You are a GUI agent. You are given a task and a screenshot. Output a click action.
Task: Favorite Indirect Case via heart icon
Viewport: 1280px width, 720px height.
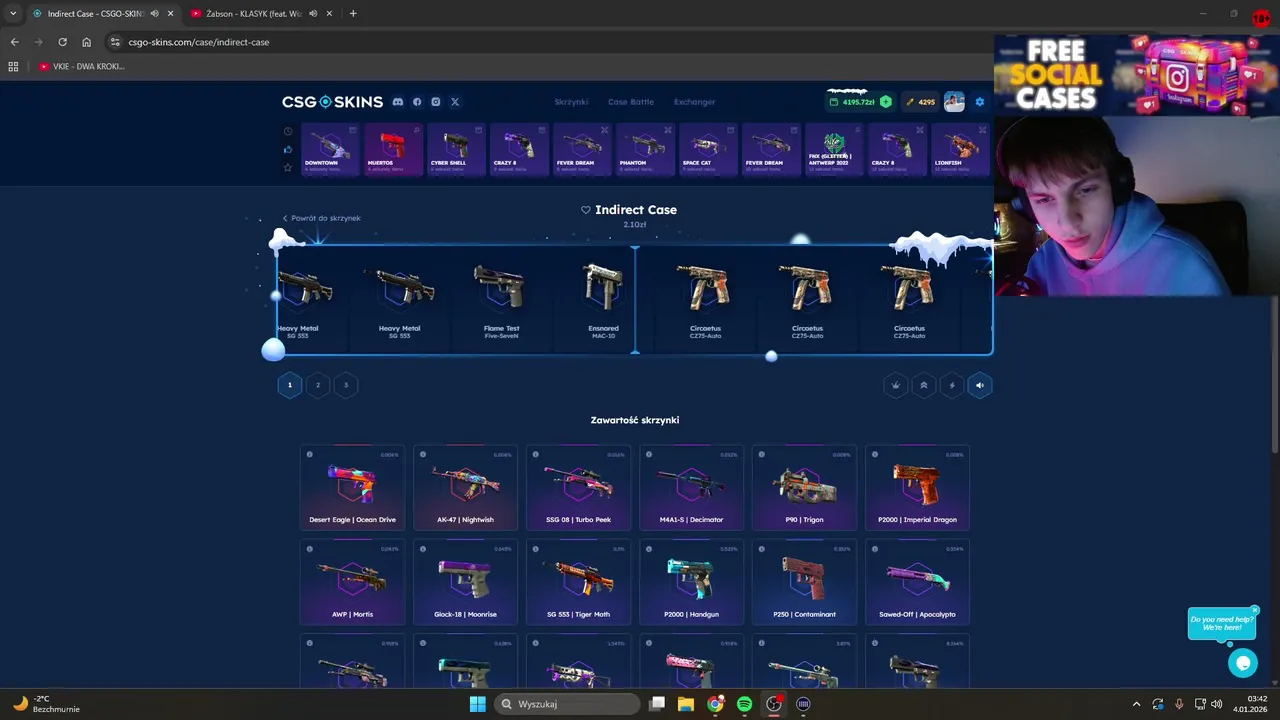[586, 210]
